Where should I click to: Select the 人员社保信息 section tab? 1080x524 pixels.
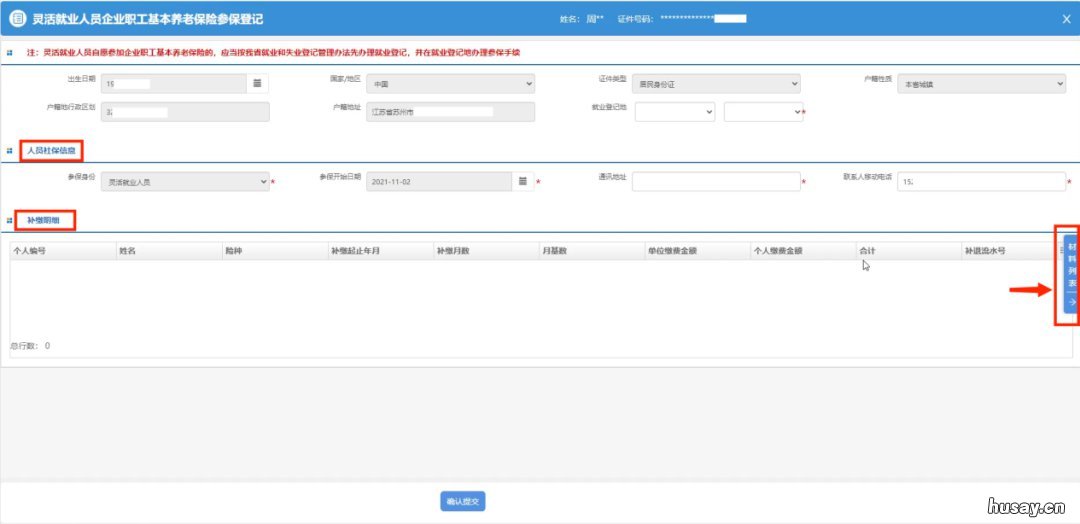coord(52,149)
